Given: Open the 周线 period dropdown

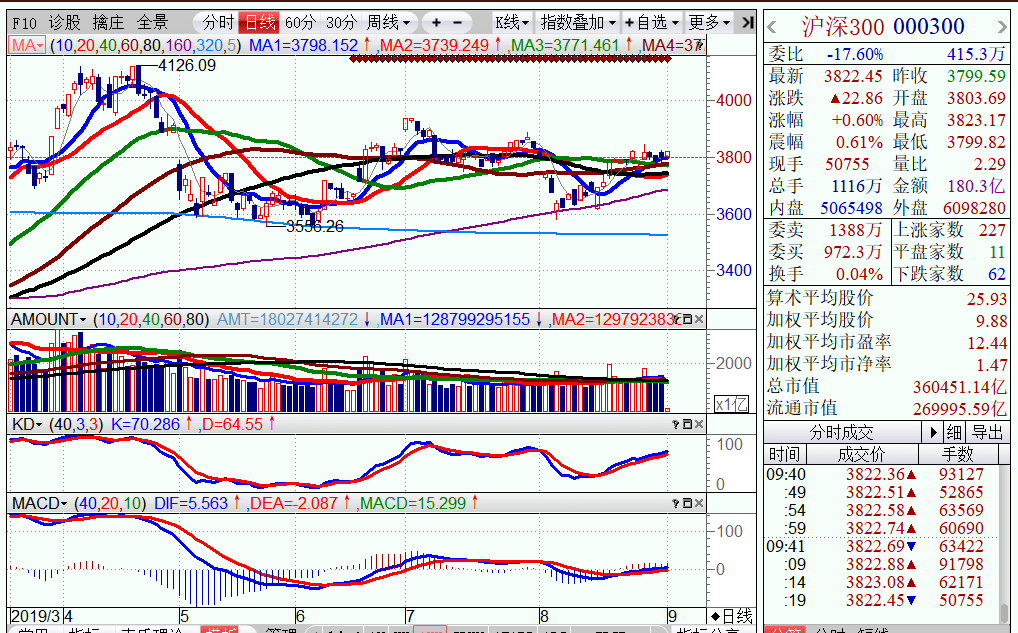Looking at the screenshot, I should pos(388,23).
